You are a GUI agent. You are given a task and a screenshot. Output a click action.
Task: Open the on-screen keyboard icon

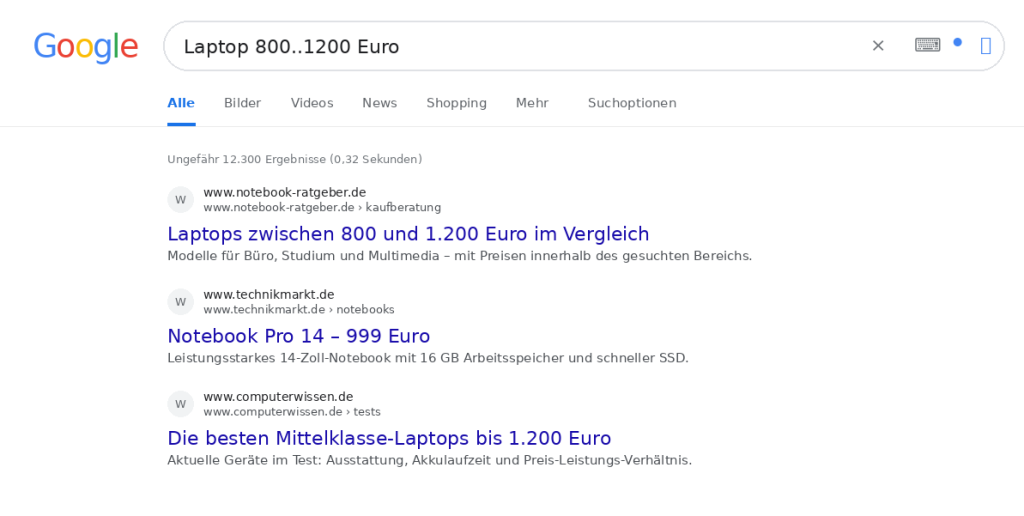point(927,45)
